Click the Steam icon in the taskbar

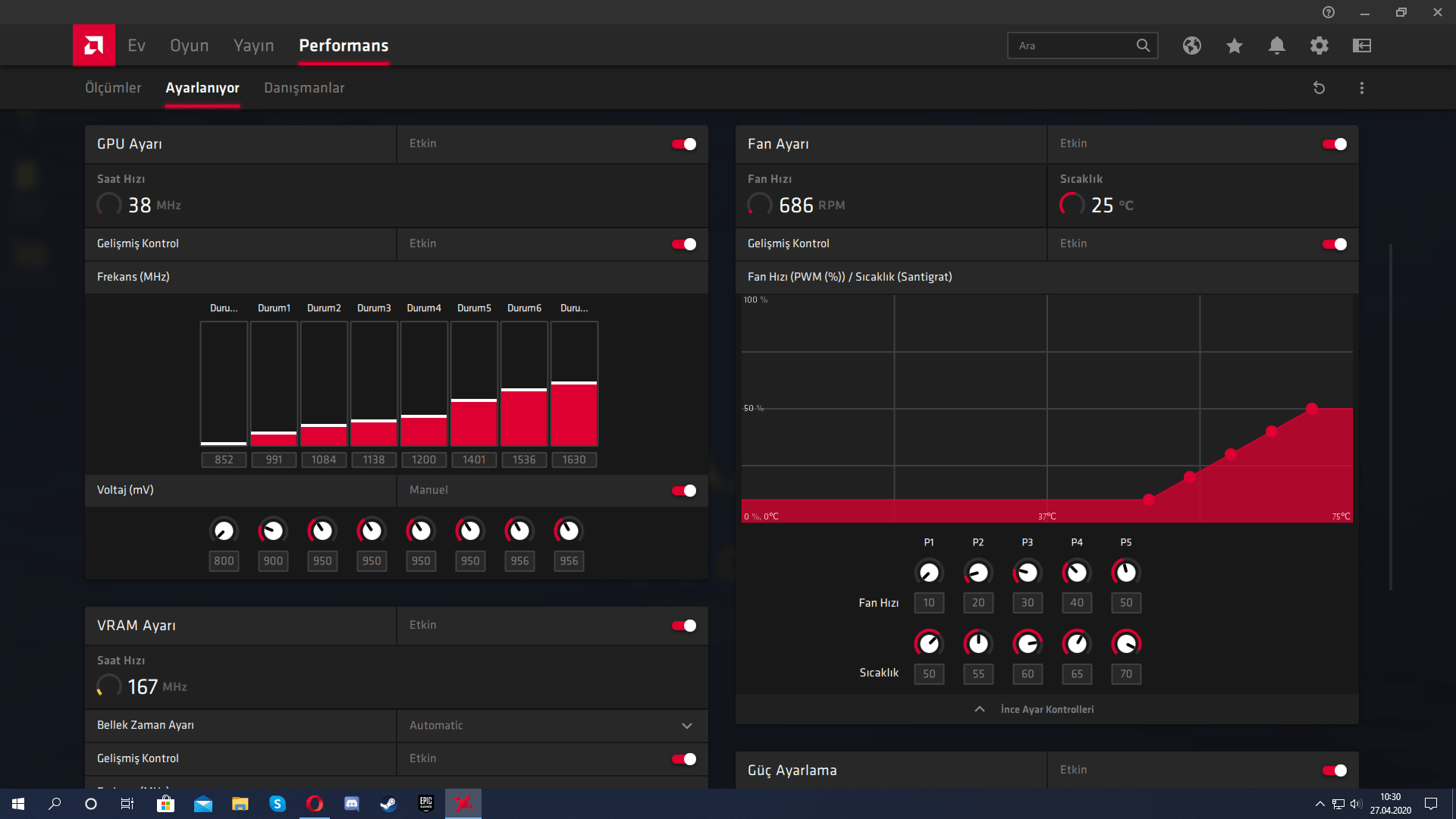pos(388,804)
